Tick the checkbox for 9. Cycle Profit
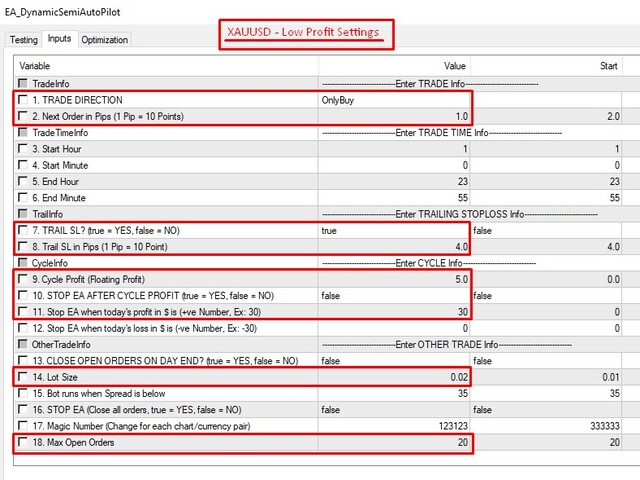 click(23, 279)
